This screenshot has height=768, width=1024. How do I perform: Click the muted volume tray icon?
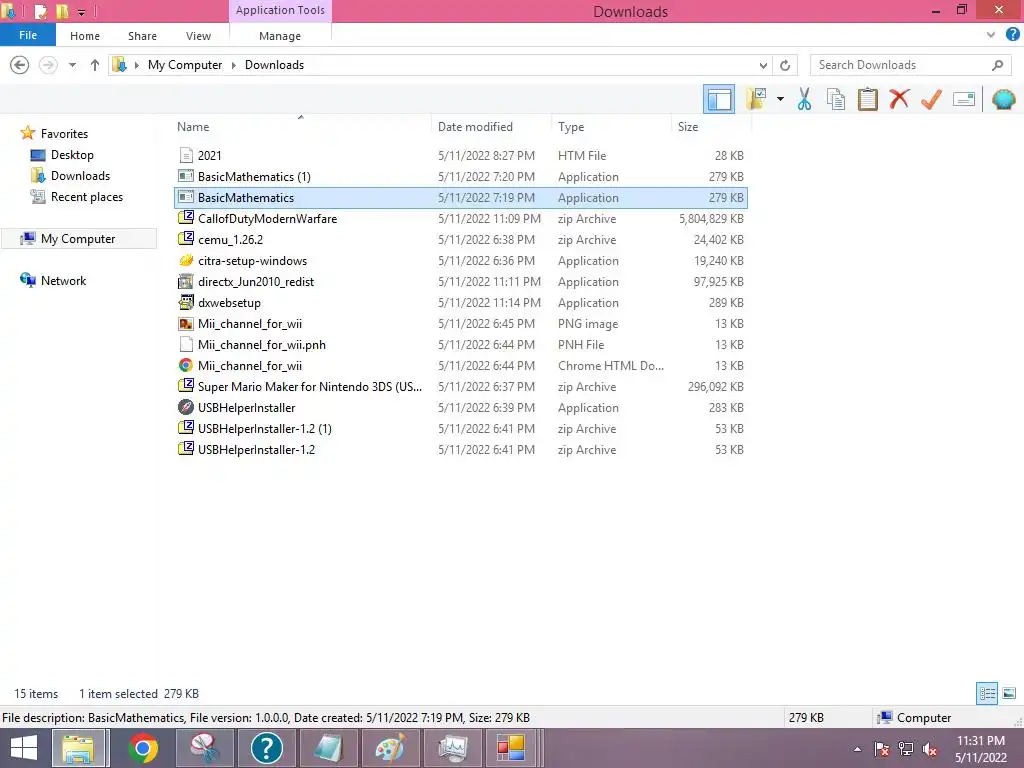[x=930, y=749]
